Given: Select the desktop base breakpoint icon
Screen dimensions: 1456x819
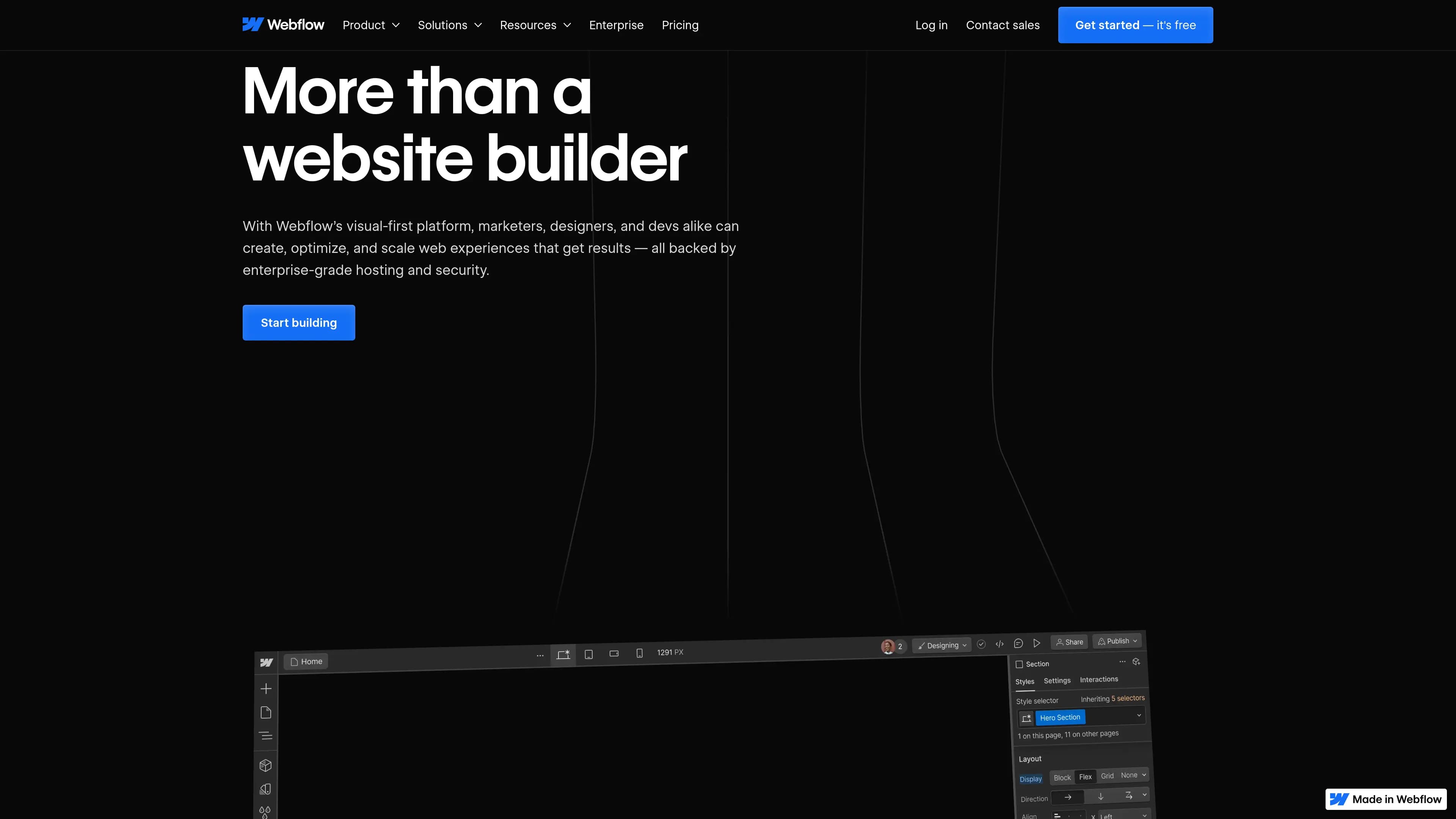Looking at the screenshot, I should [563, 654].
